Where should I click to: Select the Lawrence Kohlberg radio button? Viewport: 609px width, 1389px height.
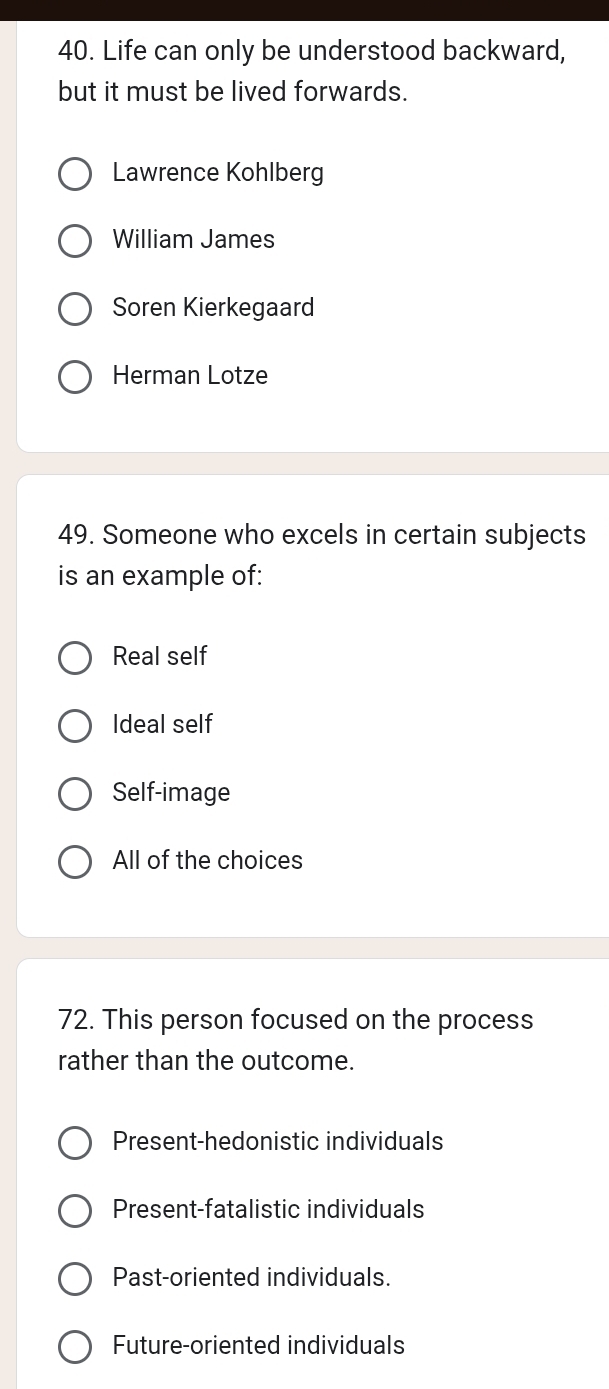[75, 174]
